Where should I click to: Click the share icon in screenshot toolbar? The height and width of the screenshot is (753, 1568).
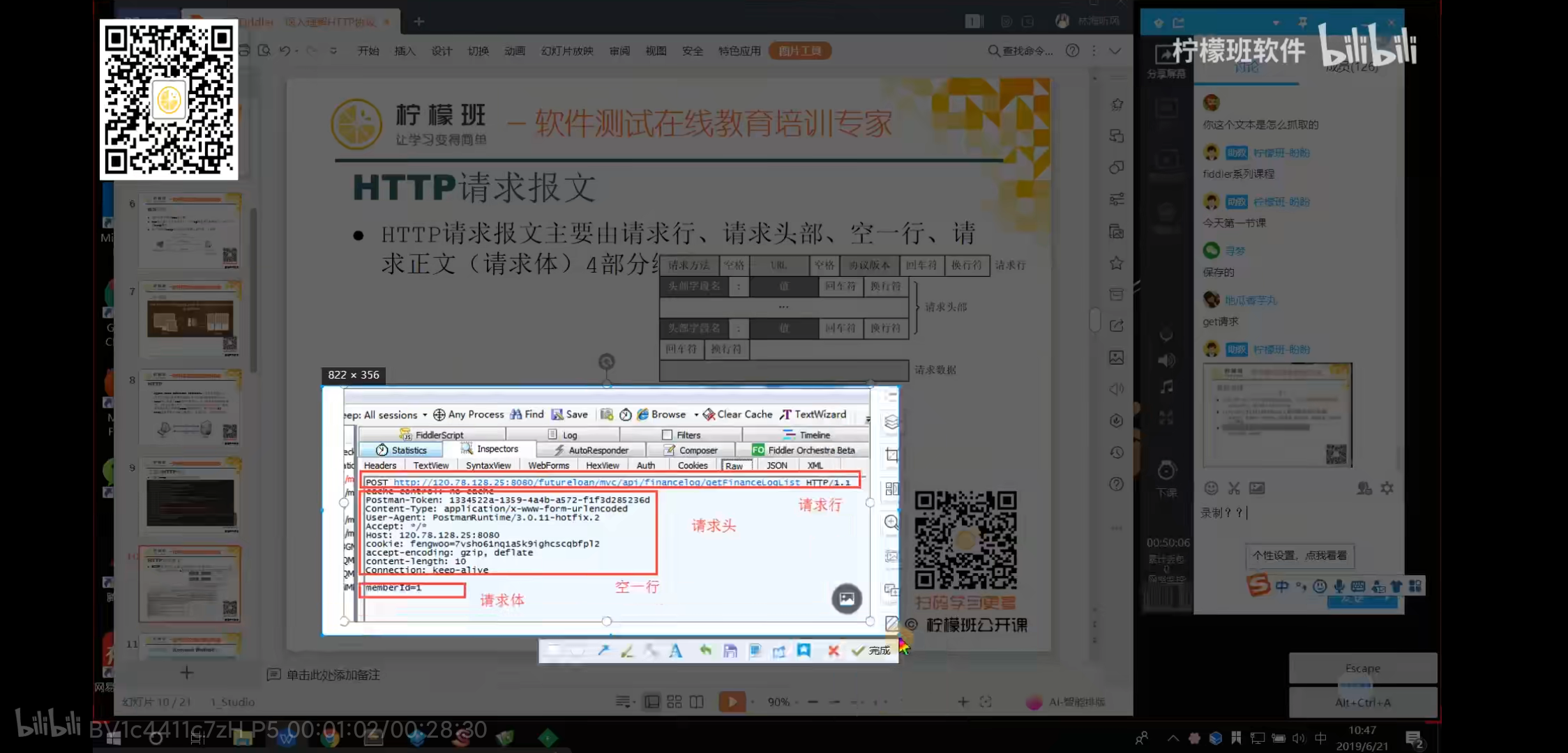coord(779,651)
